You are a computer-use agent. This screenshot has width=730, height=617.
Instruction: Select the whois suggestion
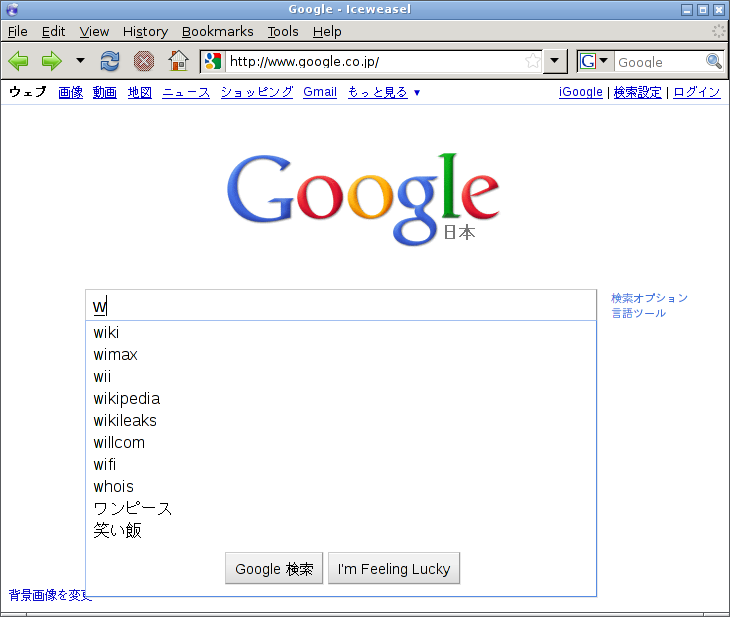pos(341,487)
